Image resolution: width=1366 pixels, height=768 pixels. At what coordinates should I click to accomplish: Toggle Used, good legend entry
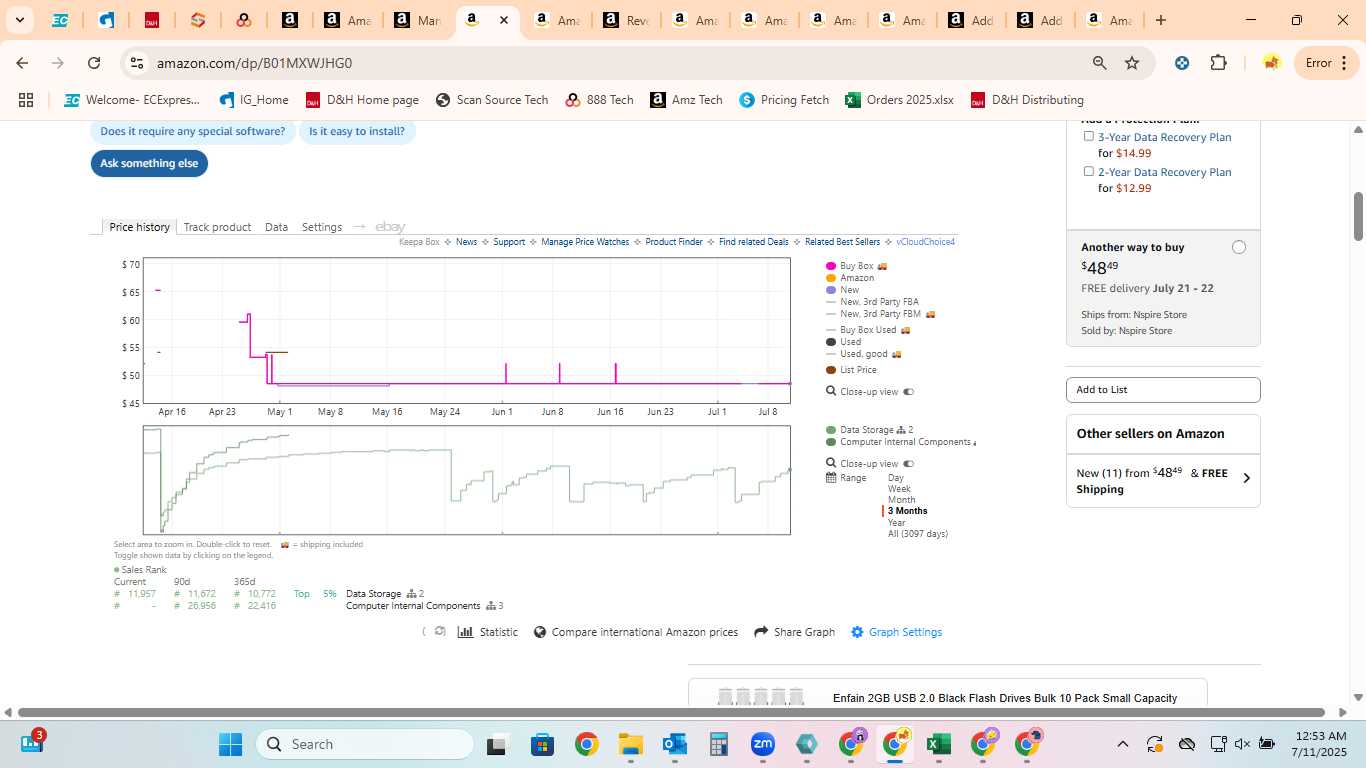[863, 354]
